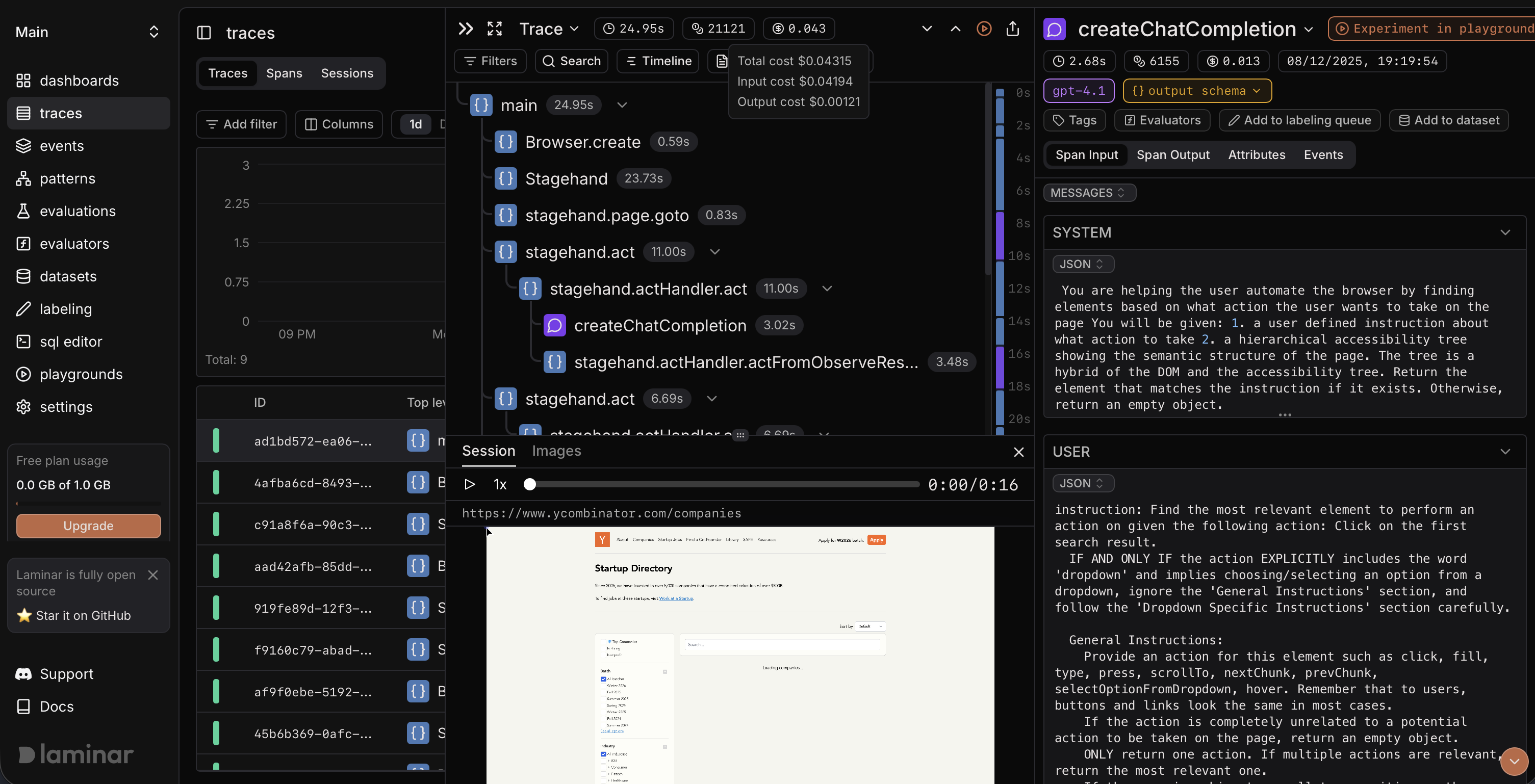Open the output schema dropdown
The width and height of the screenshot is (1535, 784).
pyautogui.click(x=1196, y=91)
